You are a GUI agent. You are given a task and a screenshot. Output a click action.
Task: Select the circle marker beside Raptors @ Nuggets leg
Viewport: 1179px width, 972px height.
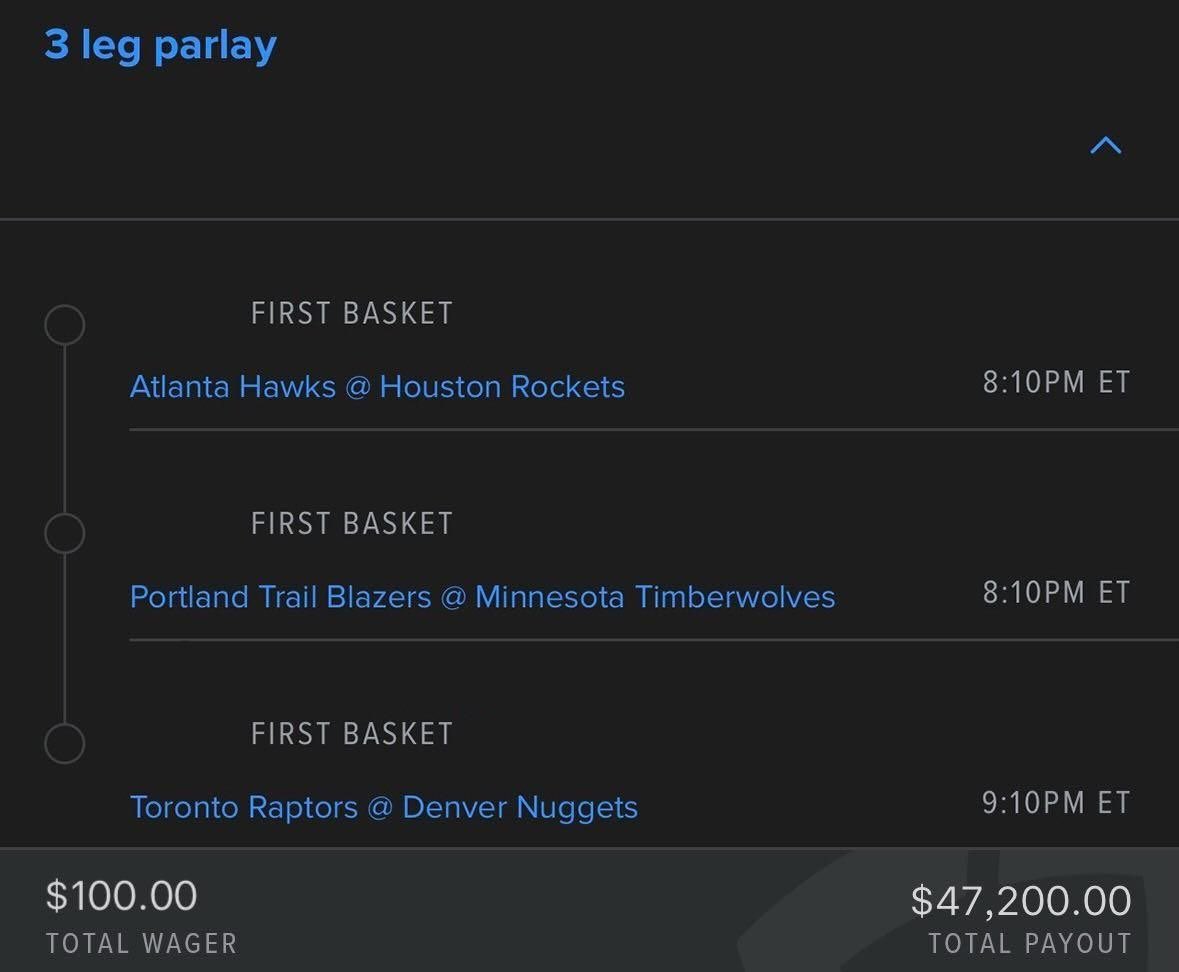[x=65, y=744]
